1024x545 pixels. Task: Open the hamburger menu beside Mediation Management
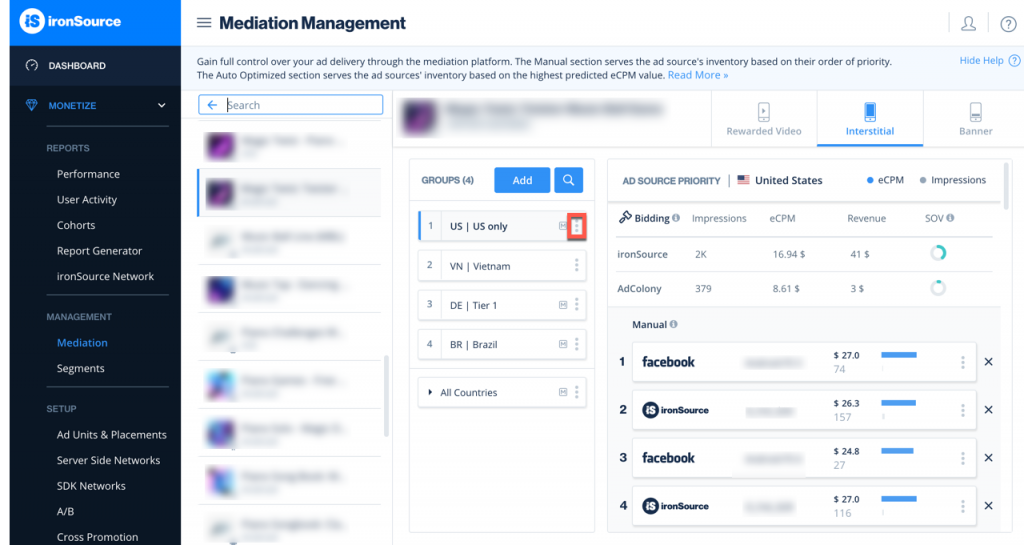[204, 23]
